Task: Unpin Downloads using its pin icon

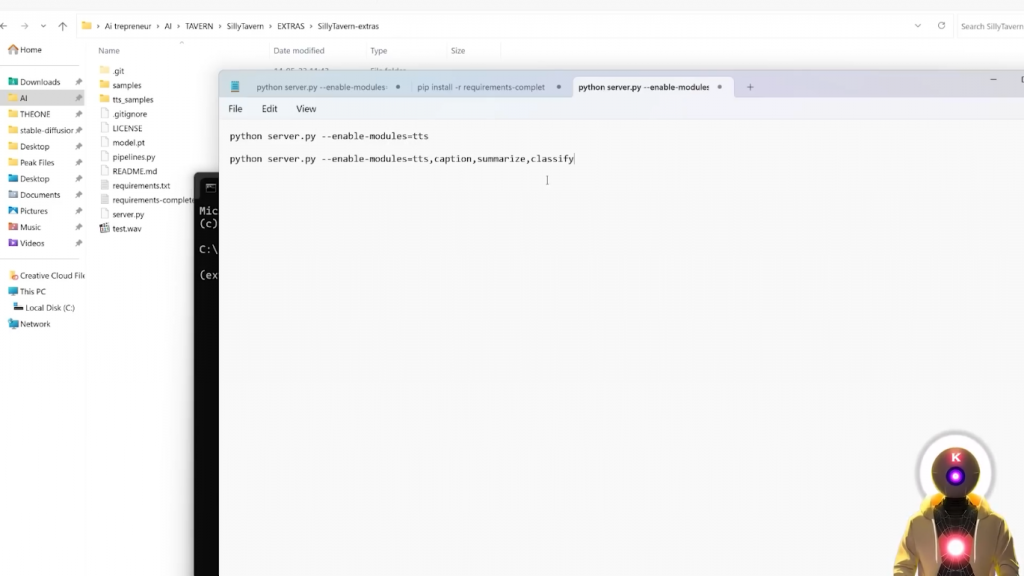Action: coord(78,82)
